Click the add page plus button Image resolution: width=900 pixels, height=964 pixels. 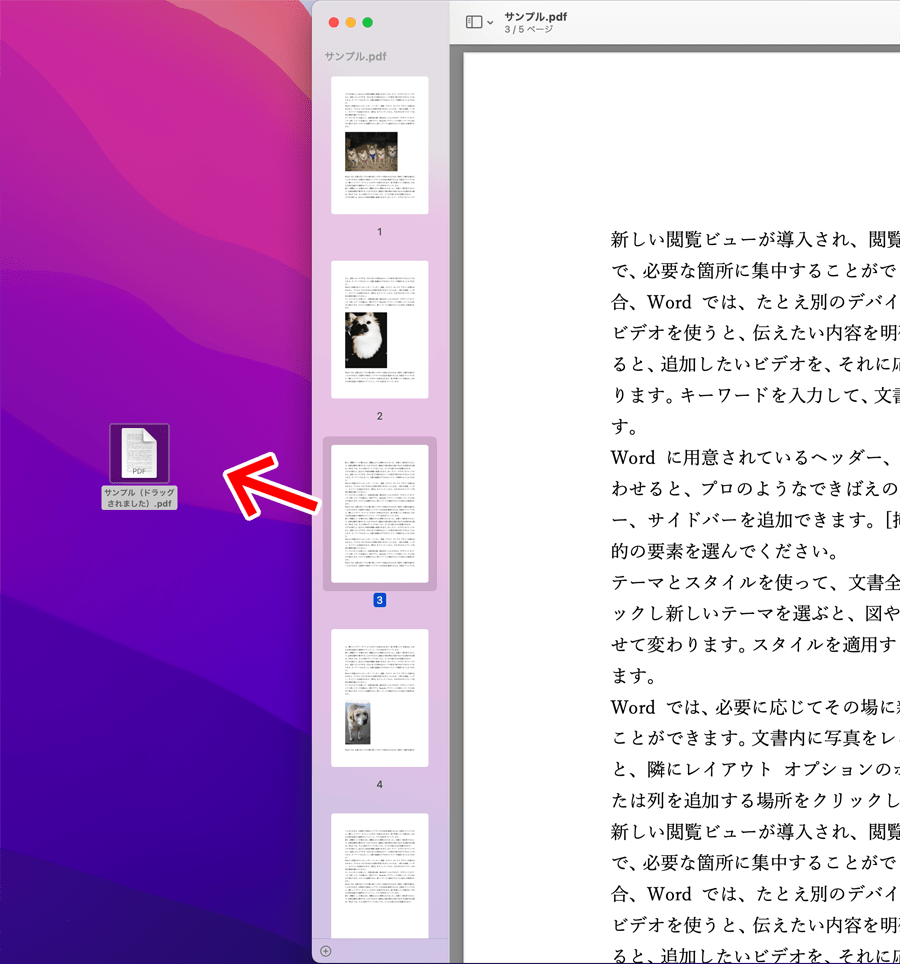coord(326,951)
